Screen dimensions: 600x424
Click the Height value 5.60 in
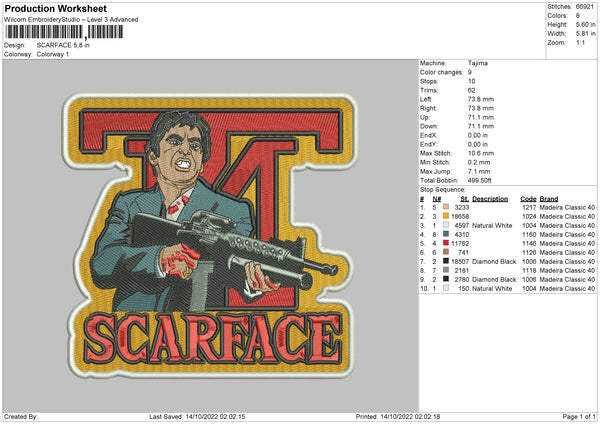(585, 24)
